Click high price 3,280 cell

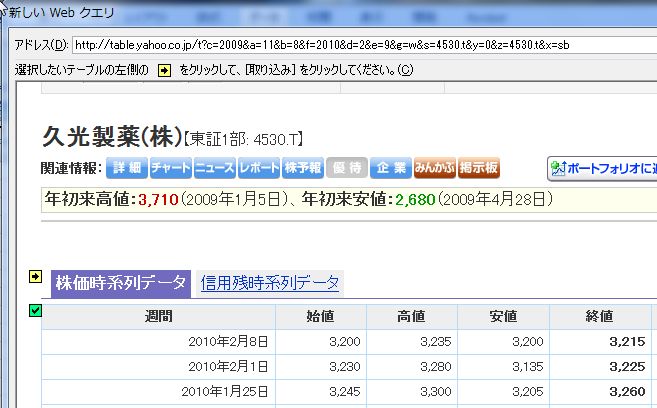[411, 367]
